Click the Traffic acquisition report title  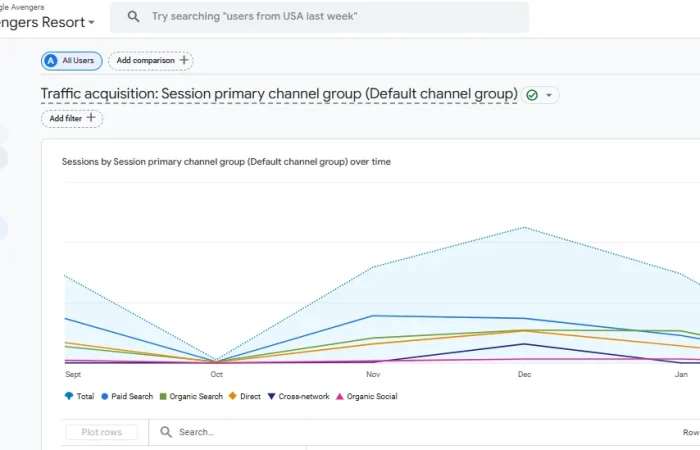278,94
